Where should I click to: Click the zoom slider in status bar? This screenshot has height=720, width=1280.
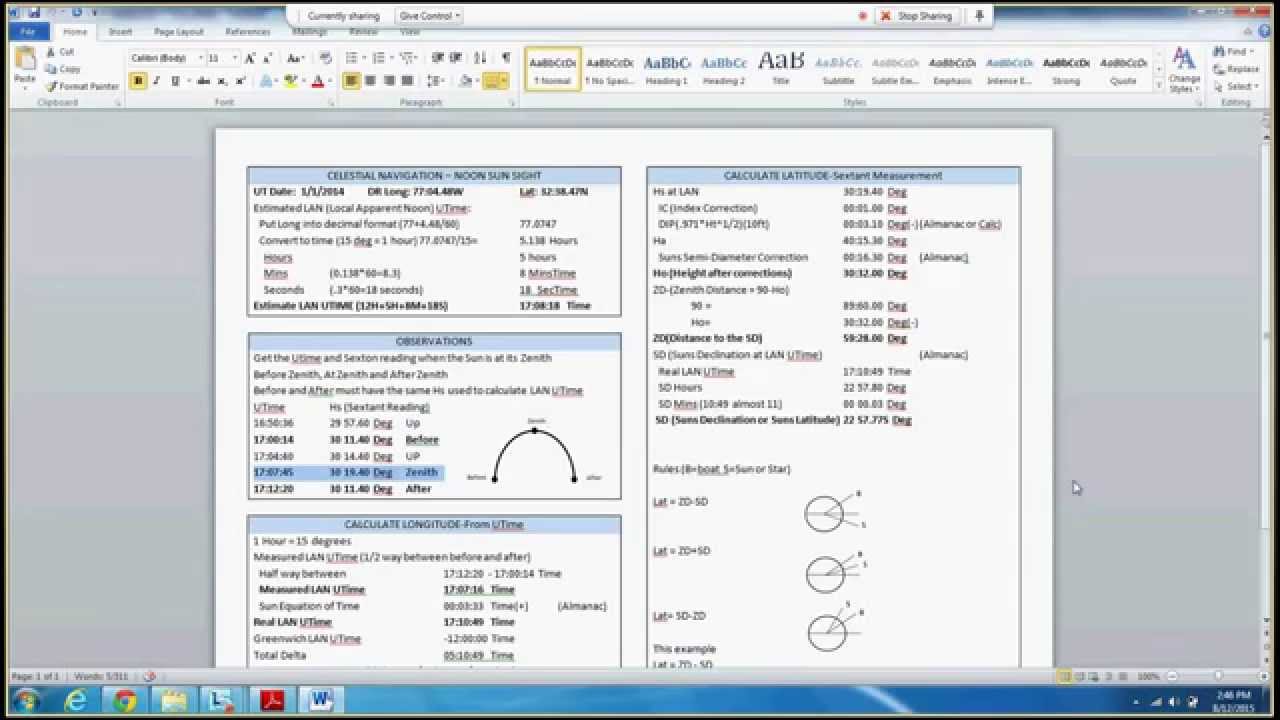1216,676
